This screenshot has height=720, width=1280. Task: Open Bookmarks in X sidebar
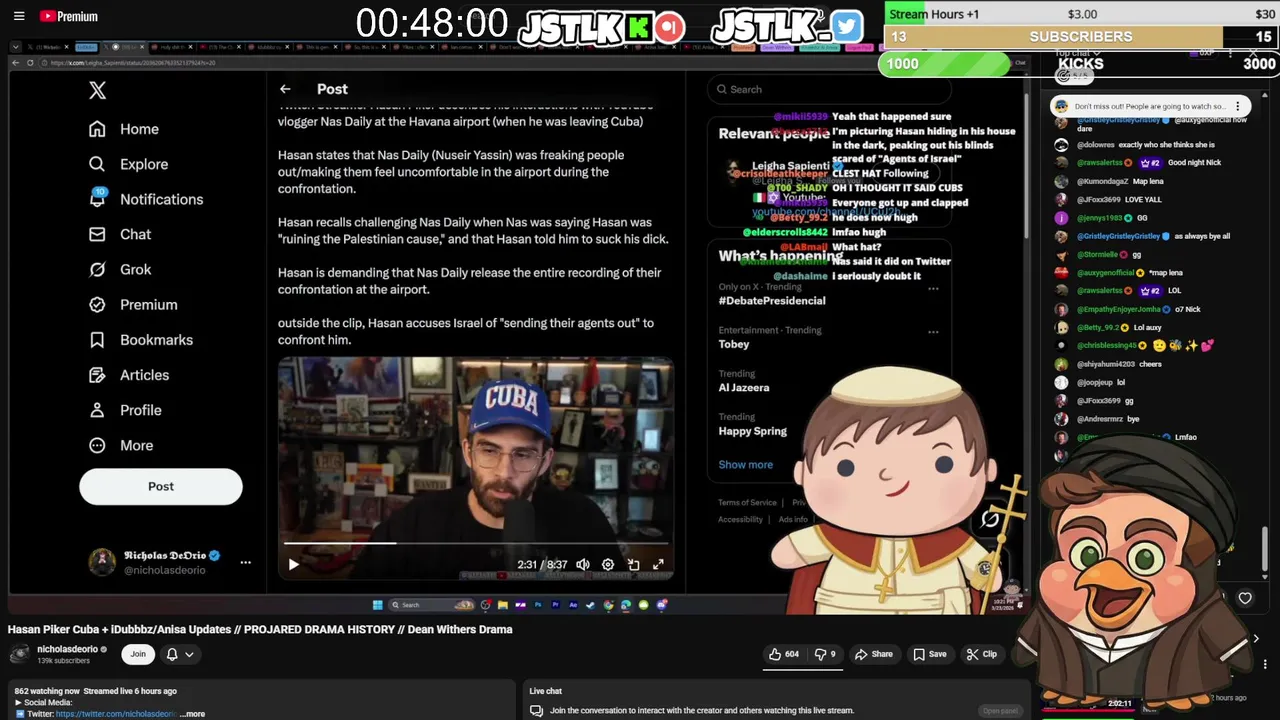point(141,340)
